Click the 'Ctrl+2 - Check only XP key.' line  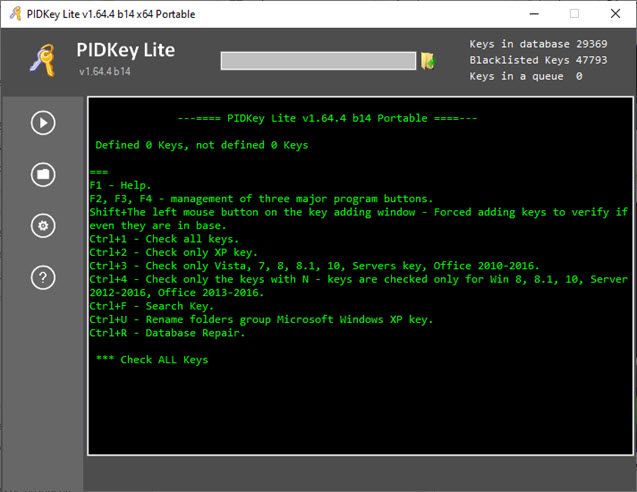pos(173,253)
